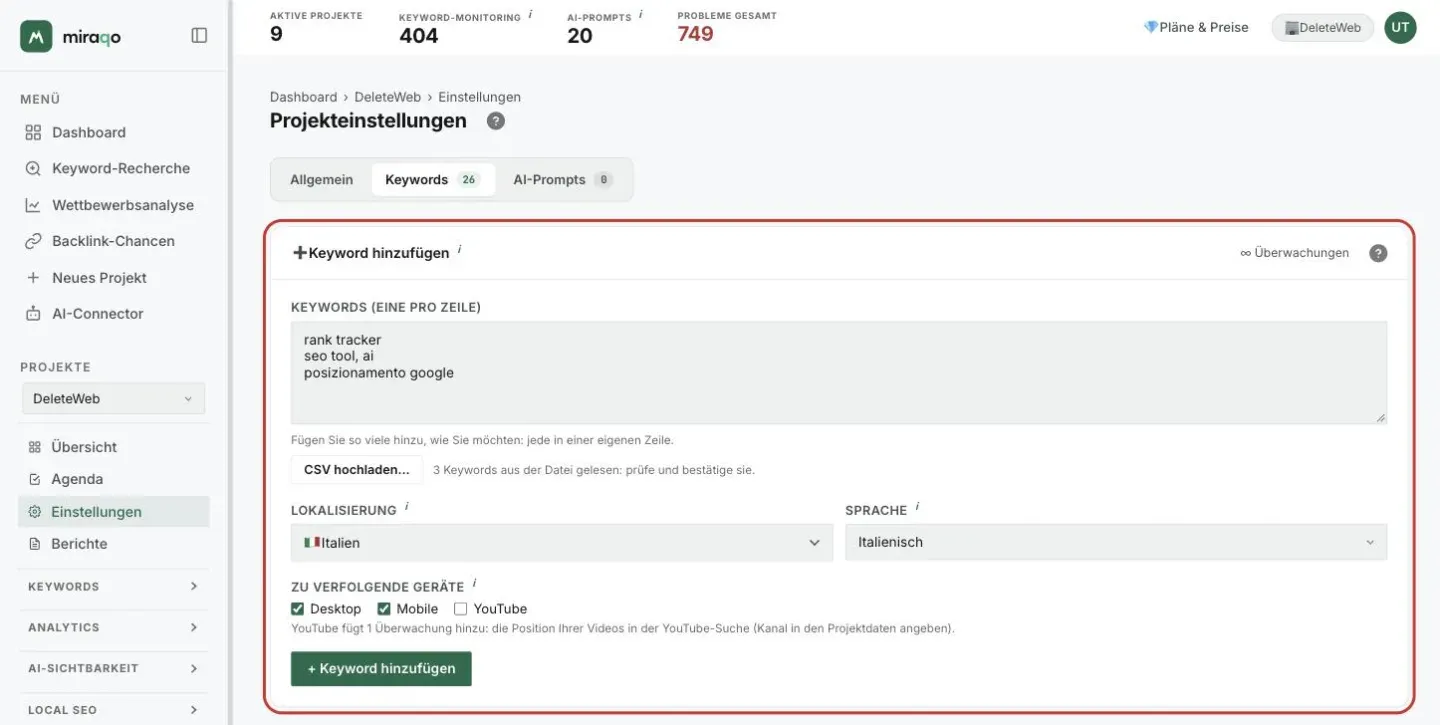The height and width of the screenshot is (725, 1440).
Task: Open the UT user avatar menu
Action: (x=1400, y=28)
